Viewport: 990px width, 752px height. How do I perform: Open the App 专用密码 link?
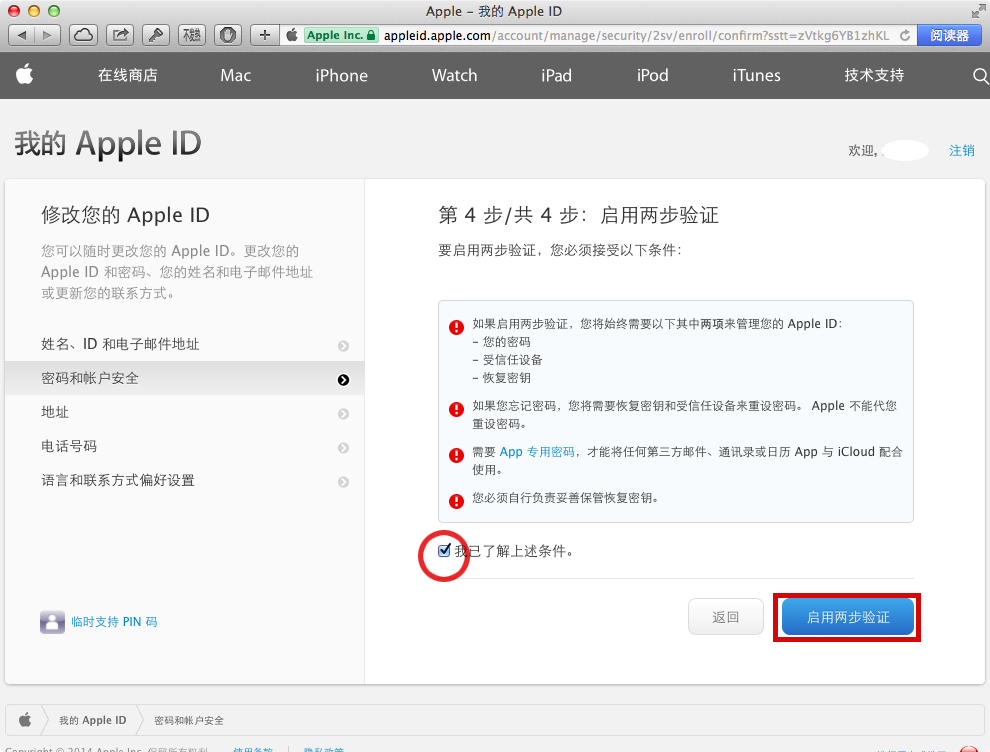pos(537,451)
